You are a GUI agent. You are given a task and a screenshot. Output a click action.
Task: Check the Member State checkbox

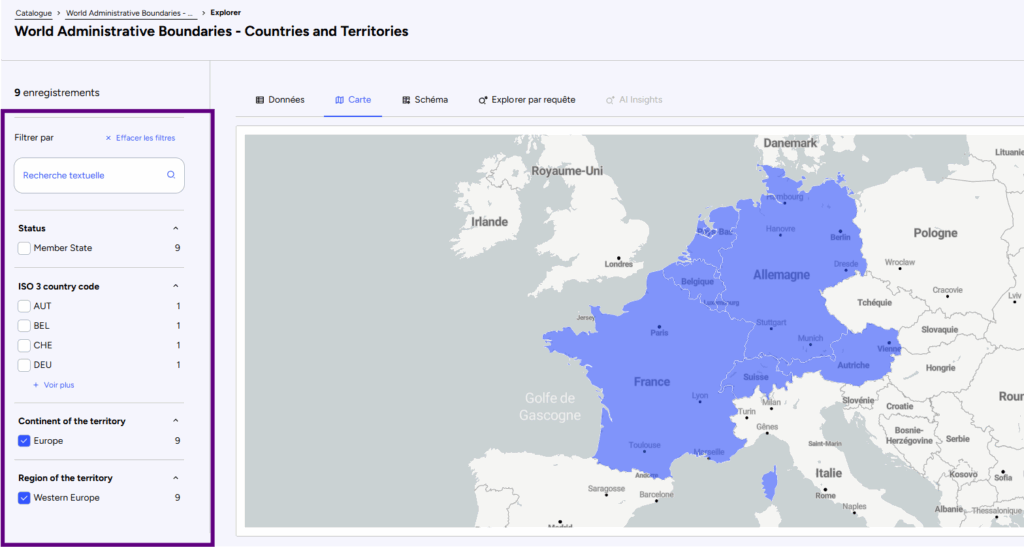pyautogui.click(x=24, y=248)
